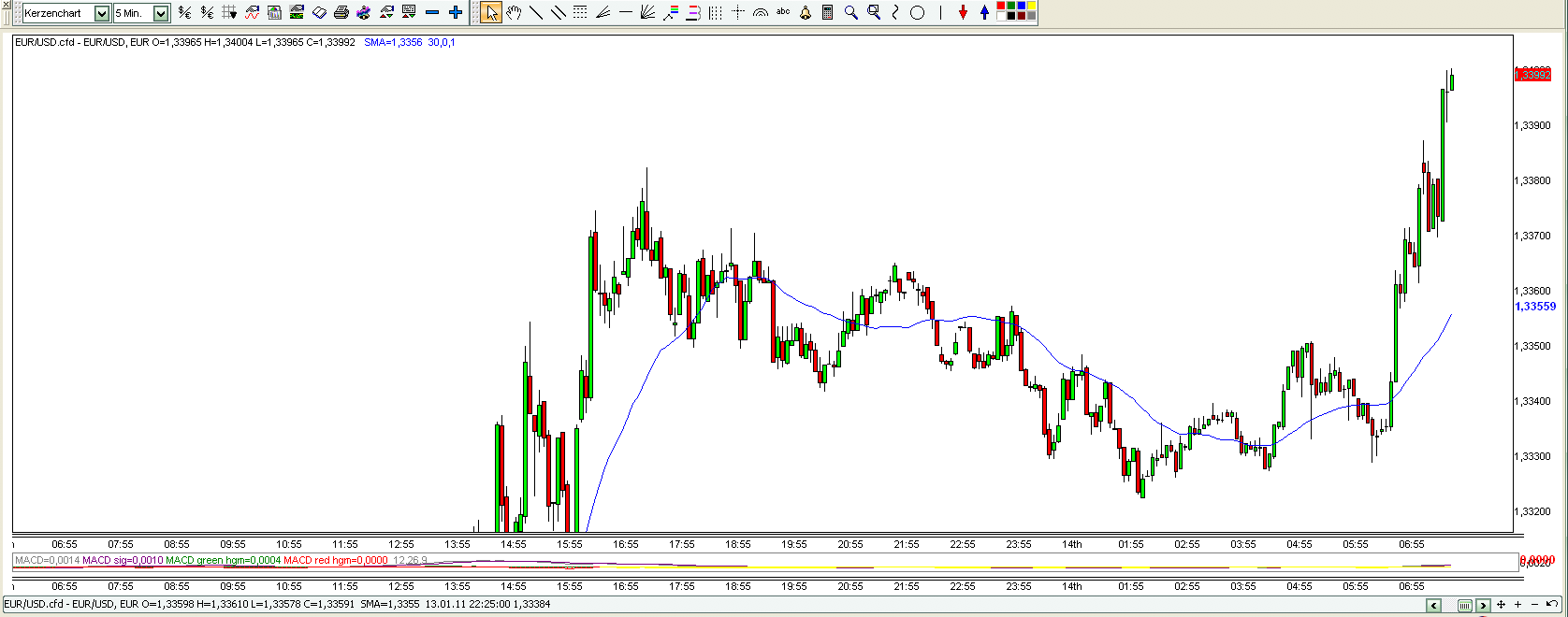Pick the green color swatch

(1010, 7)
